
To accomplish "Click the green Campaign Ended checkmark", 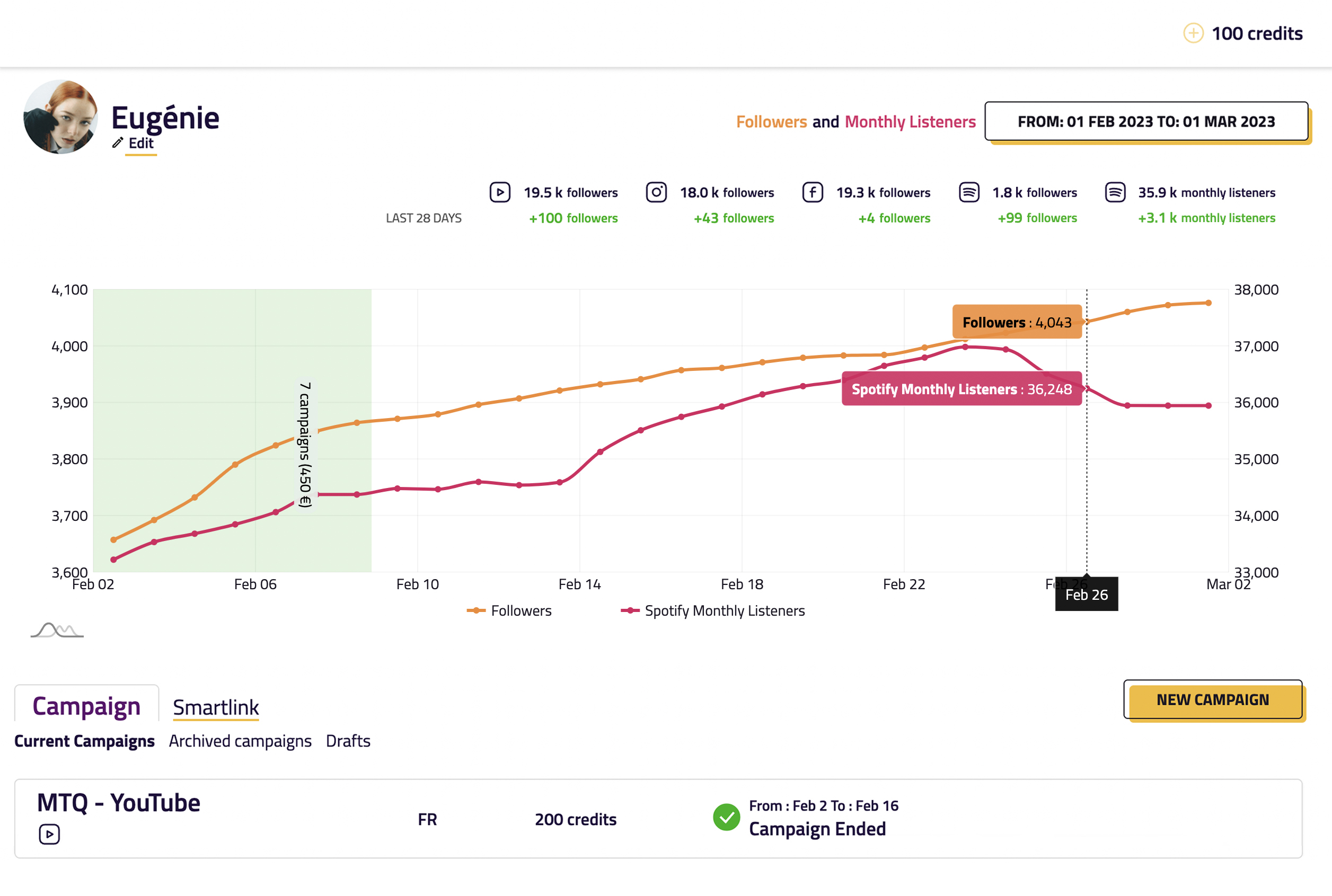I will [x=726, y=817].
